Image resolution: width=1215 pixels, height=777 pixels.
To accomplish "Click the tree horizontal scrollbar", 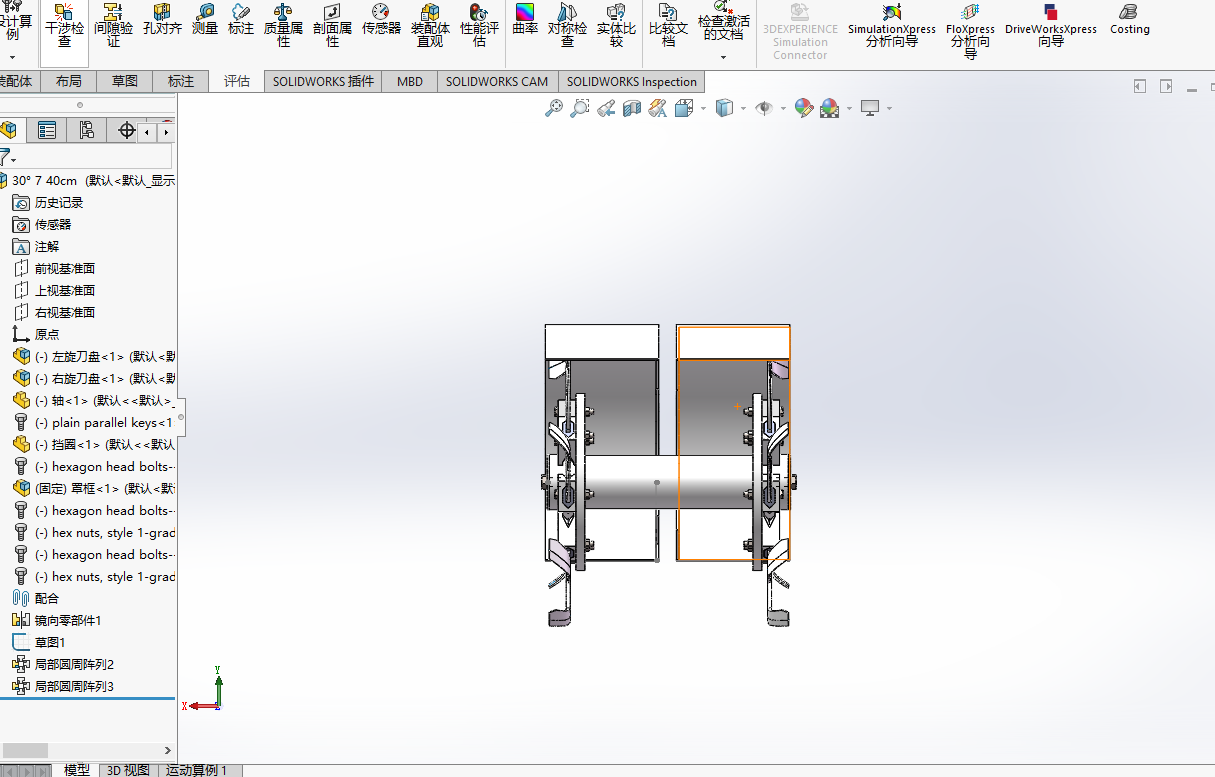I will (x=25, y=750).
